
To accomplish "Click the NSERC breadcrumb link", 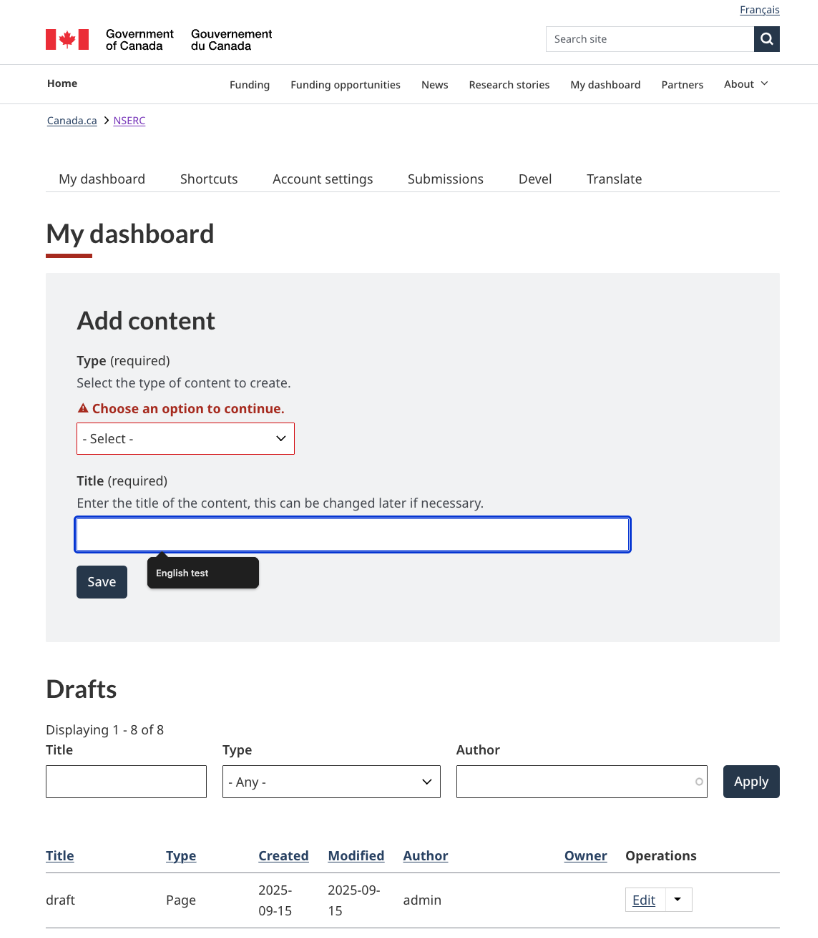I will (129, 120).
